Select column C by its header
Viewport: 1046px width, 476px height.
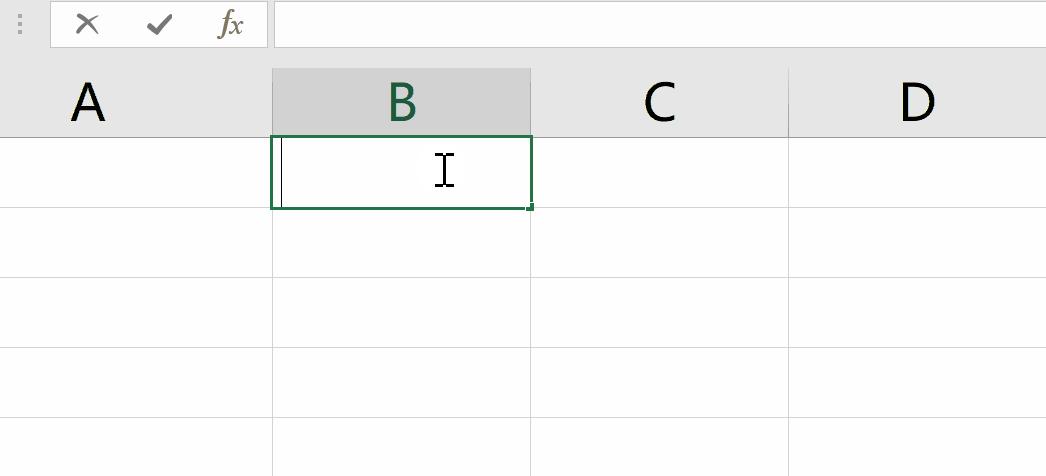pos(659,102)
